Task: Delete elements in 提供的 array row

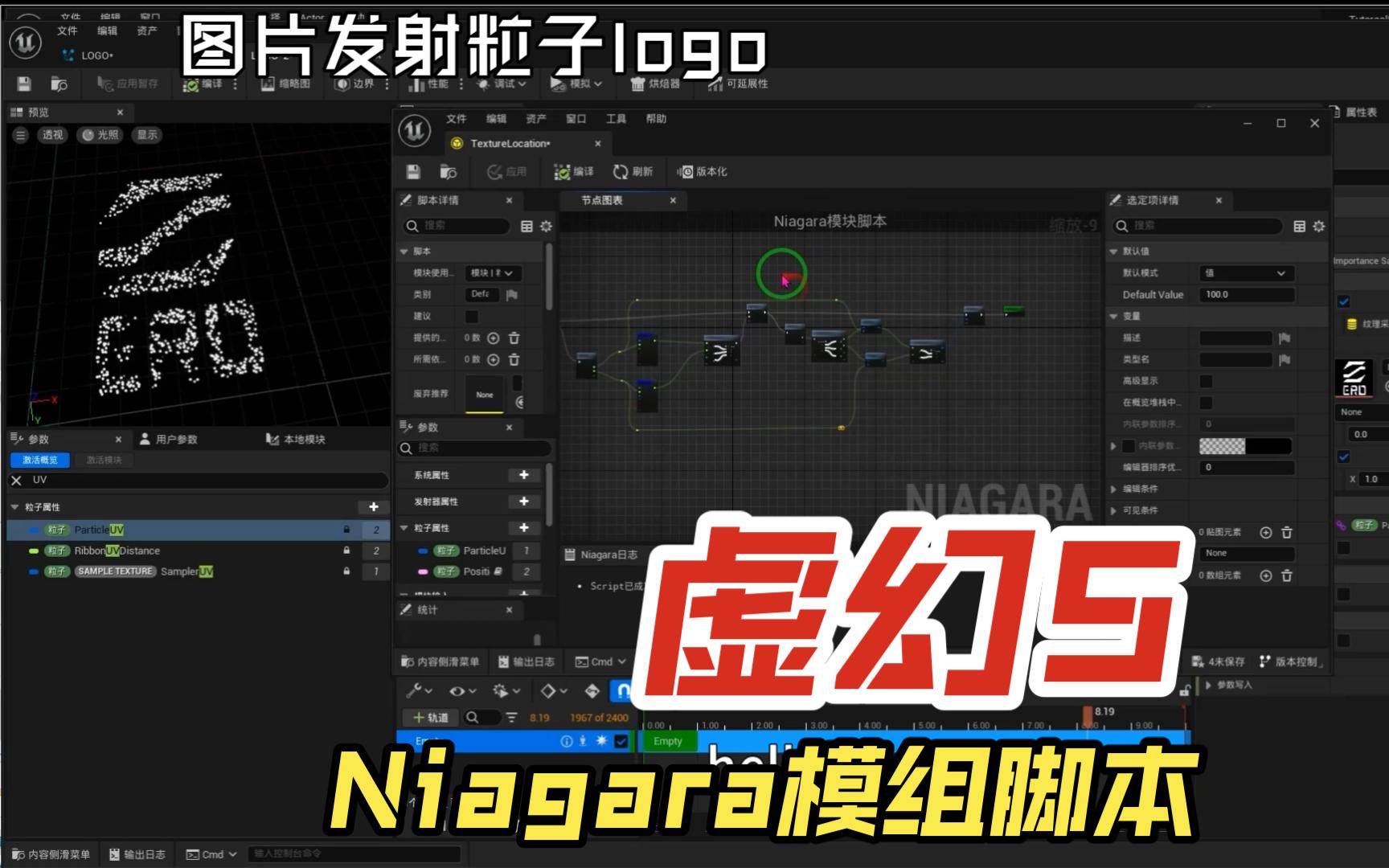Action: pos(514,338)
